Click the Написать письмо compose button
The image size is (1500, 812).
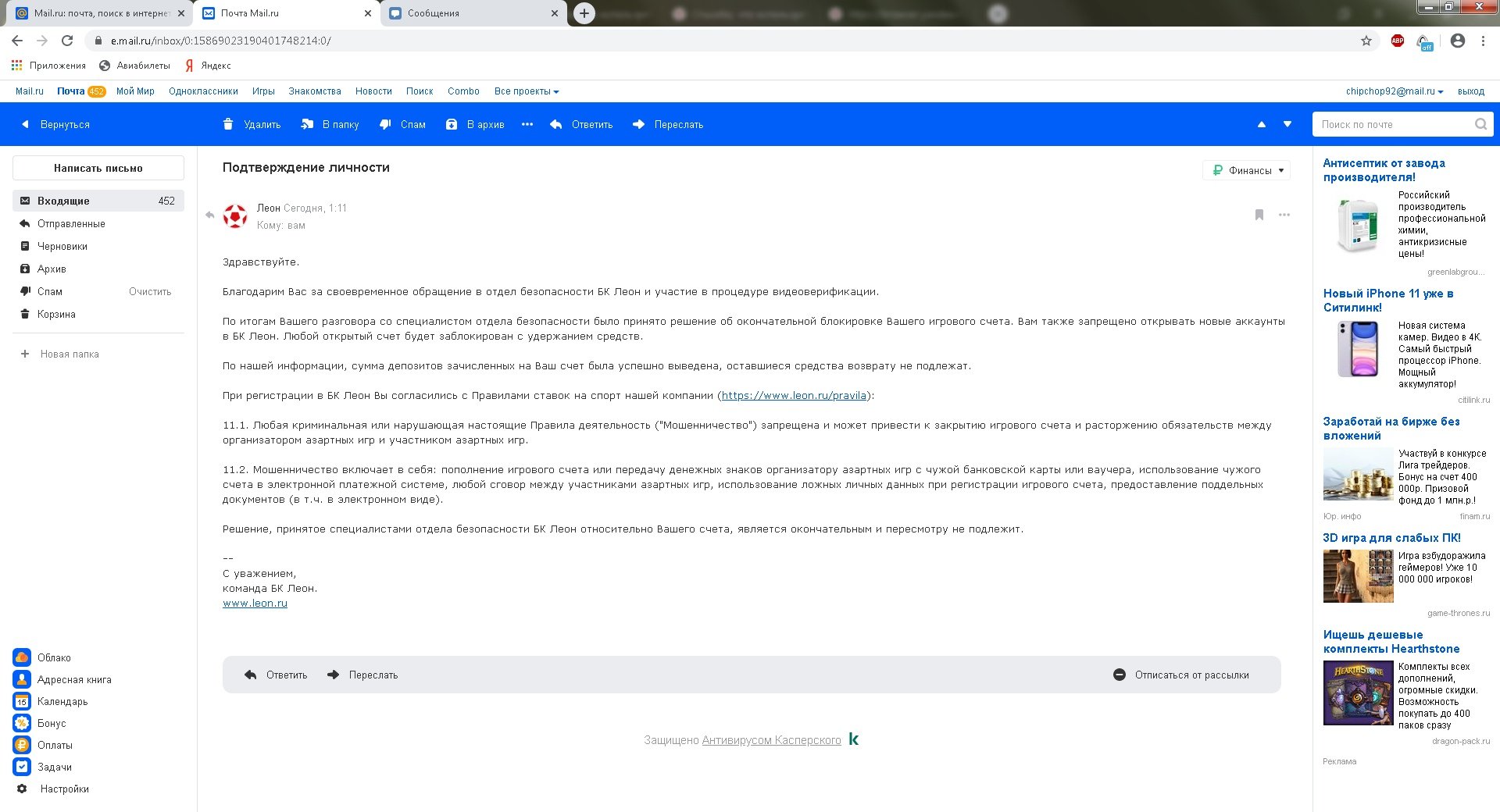pos(98,168)
